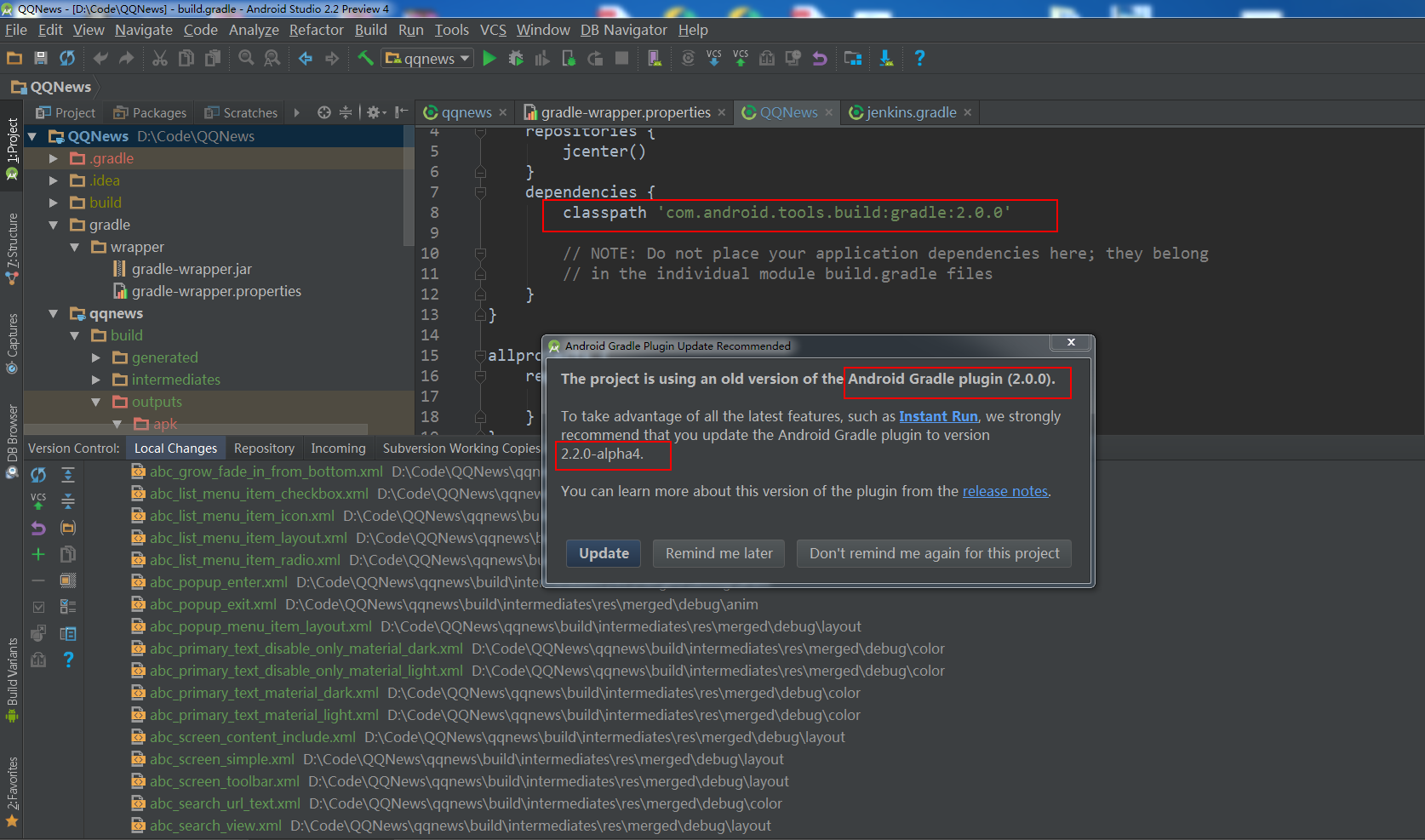
Task: Expand the generated folder node
Action: click(x=96, y=357)
